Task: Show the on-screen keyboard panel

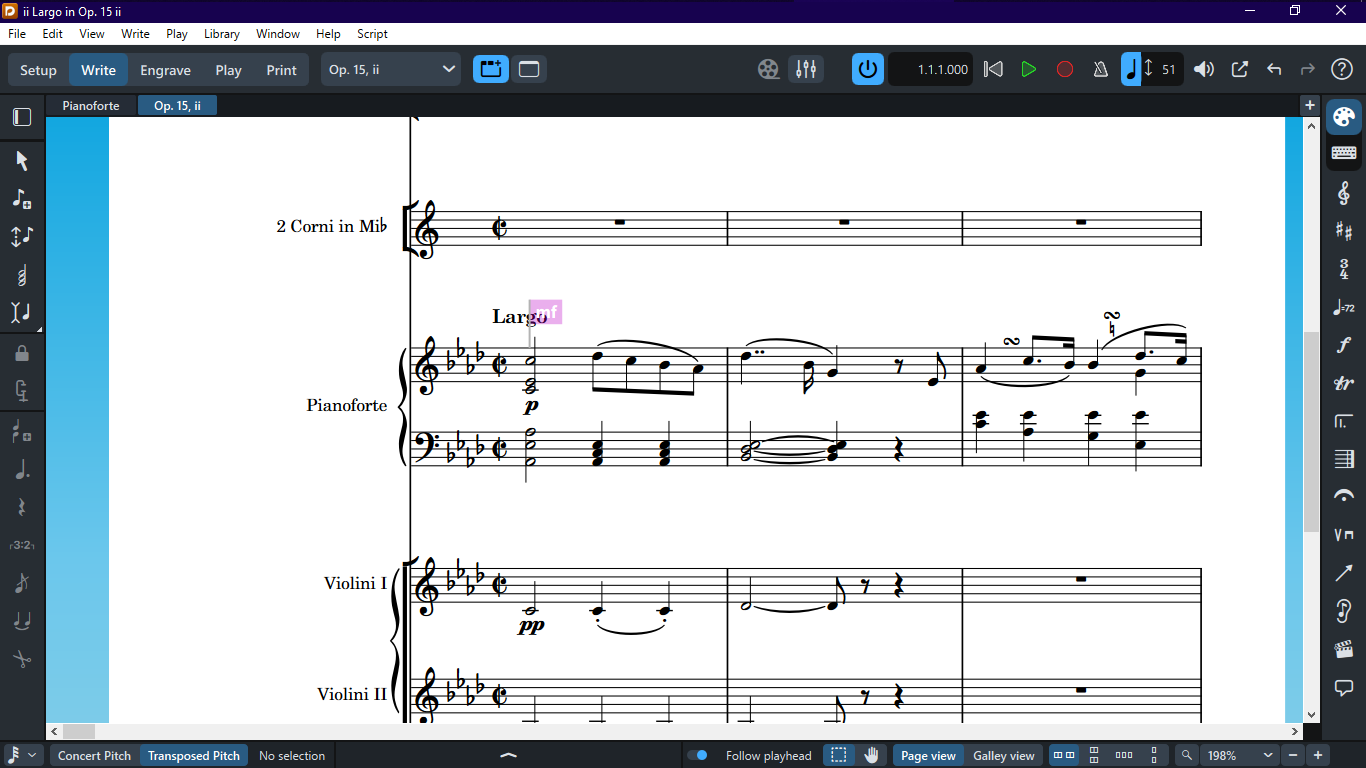Action: pos(1344,153)
